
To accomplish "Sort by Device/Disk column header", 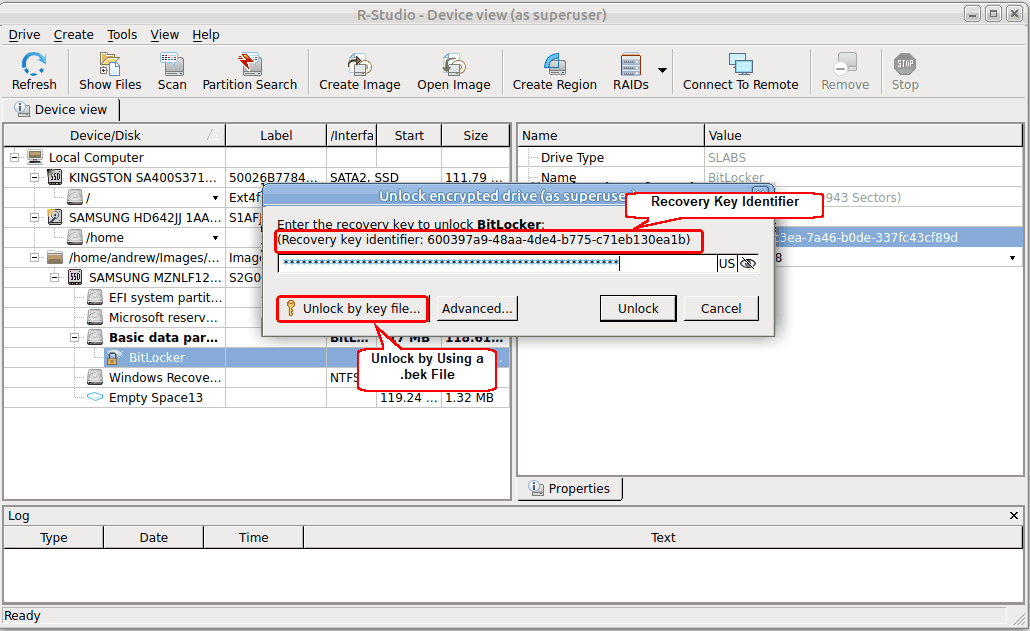I will (x=114, y=135).
